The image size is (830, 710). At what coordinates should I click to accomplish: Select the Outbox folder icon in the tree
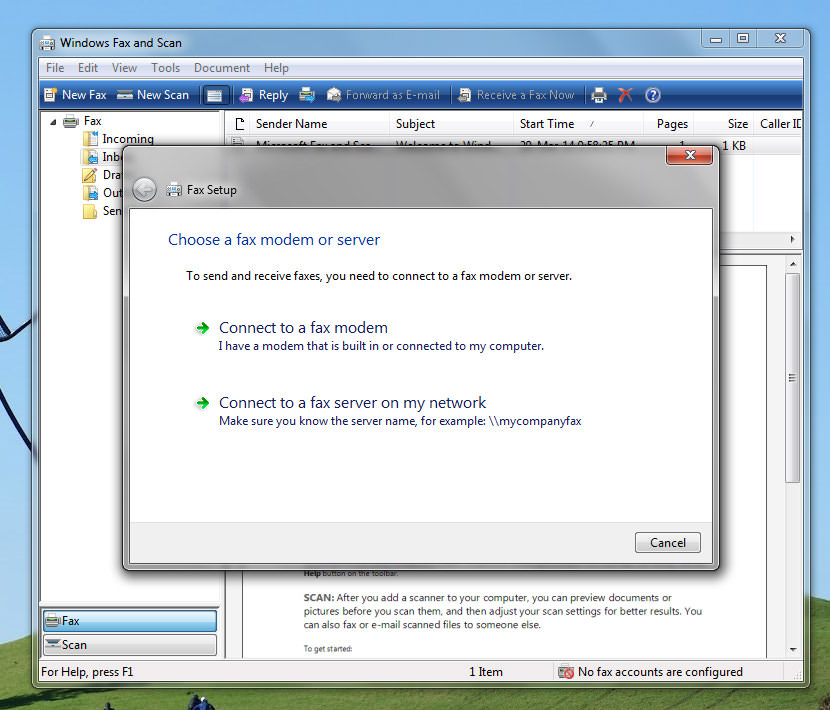coord(91,193)
